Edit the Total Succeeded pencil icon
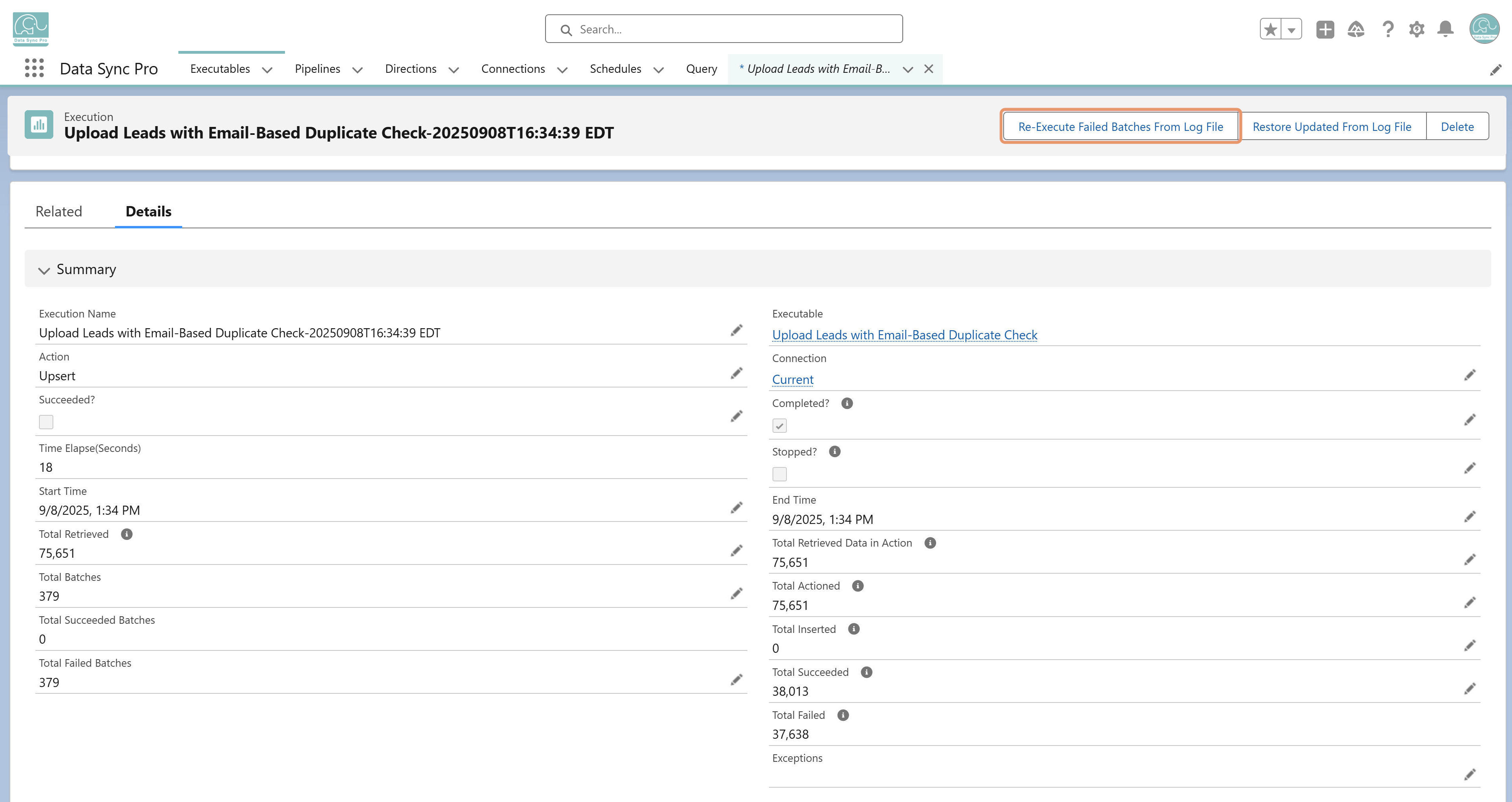Screen dimensions: 1512x802 1470,689
